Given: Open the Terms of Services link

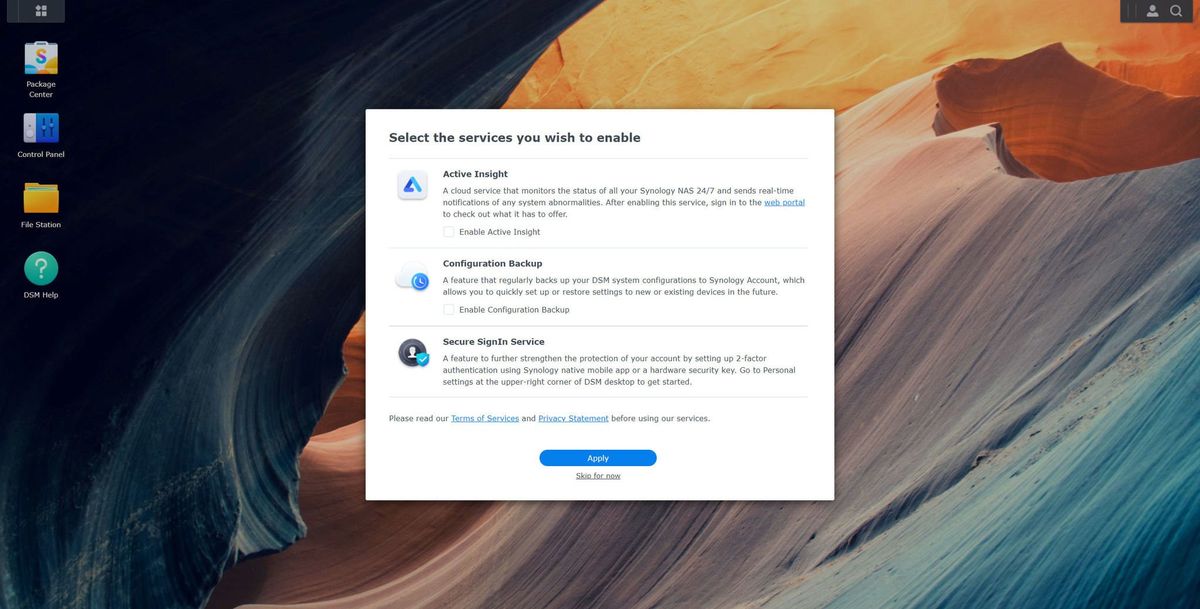Looking at the screenshot, I should (x=485, y=418).
